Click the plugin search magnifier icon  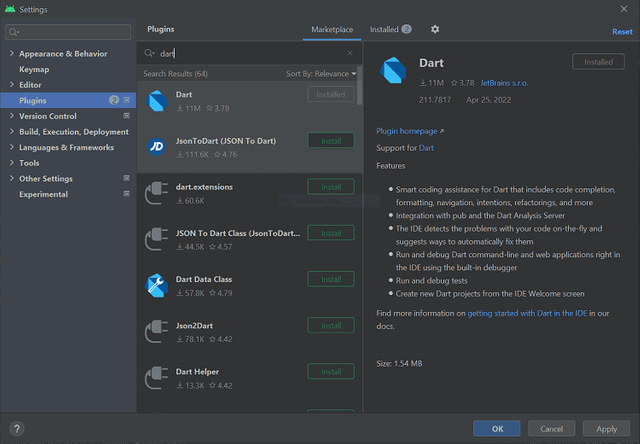149,53
